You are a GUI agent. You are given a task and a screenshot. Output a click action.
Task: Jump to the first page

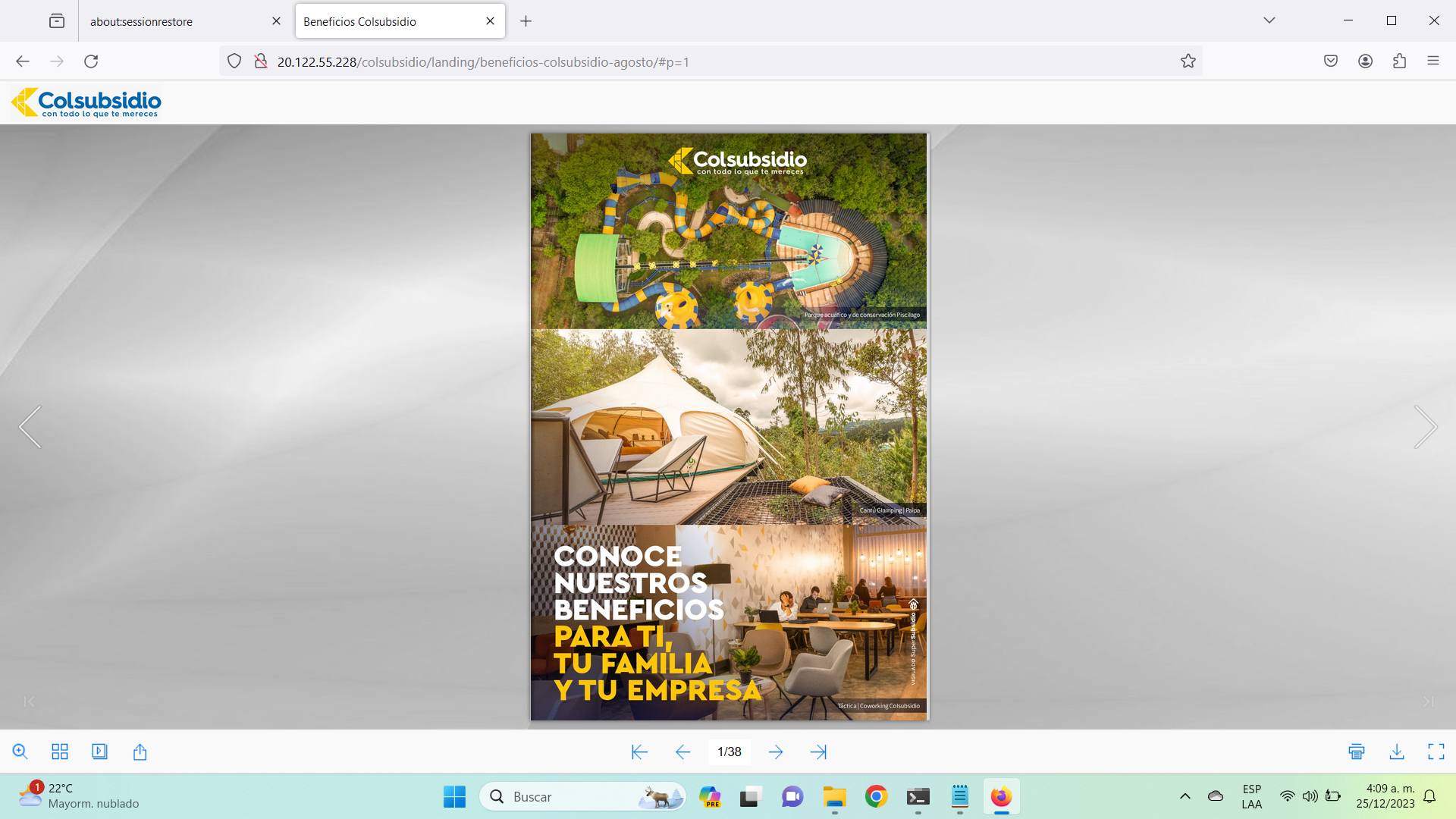(x=639, y=752)
